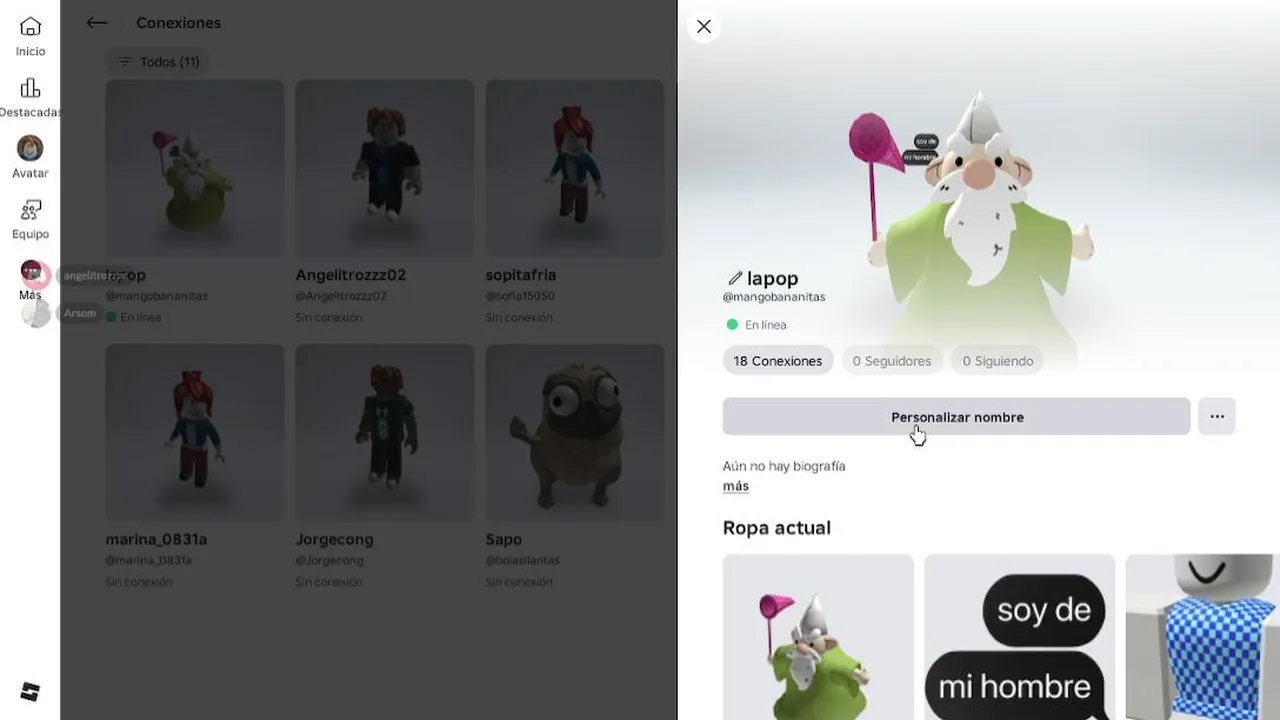Open the Todos (11) filter
The width and height of the screenshot is (1280, 720).
click(158, 62)
